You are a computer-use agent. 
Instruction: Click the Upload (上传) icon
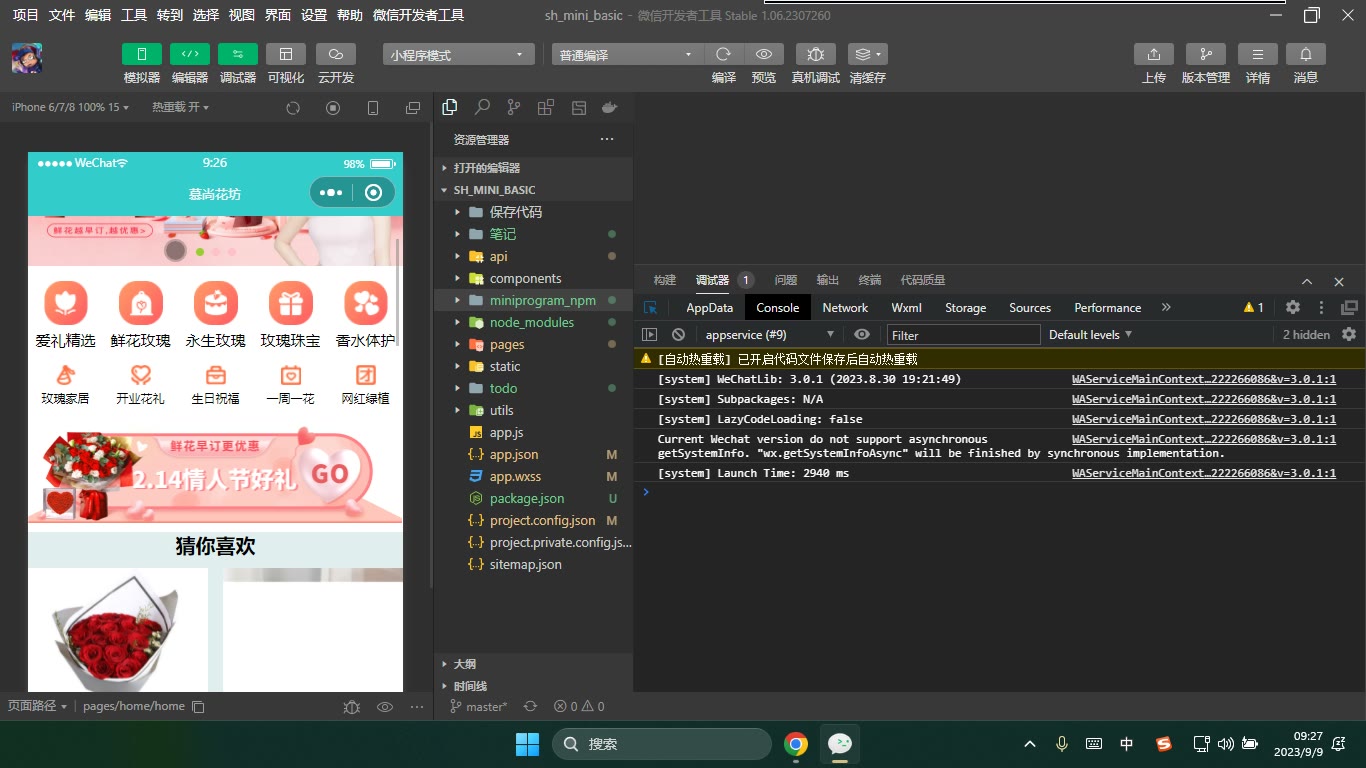tap(1154, 54)
